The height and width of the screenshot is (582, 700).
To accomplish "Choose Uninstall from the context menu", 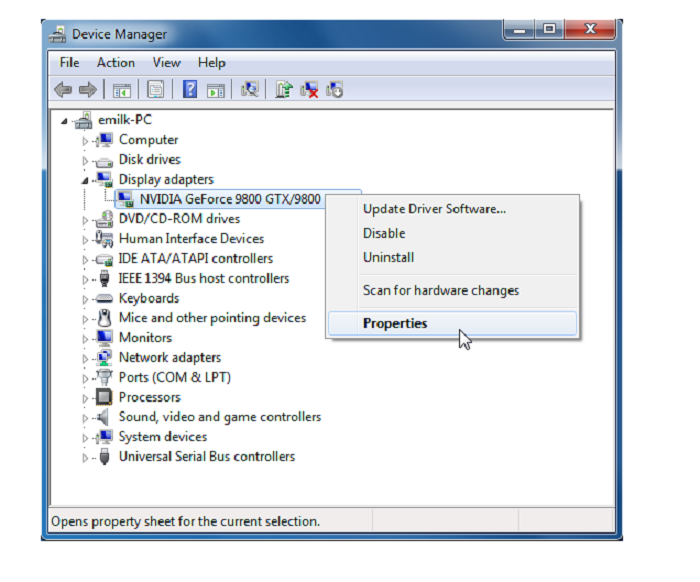I will tap(452, 258).
